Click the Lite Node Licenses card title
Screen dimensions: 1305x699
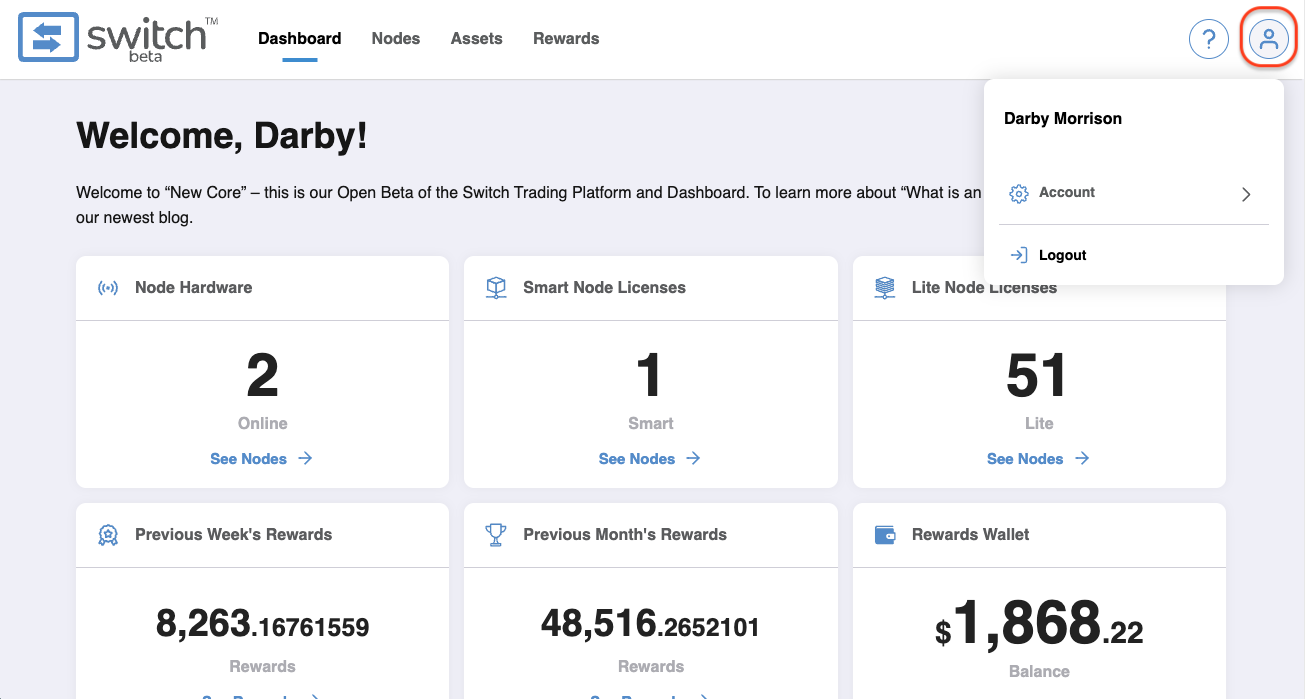(x=984, y=288)
